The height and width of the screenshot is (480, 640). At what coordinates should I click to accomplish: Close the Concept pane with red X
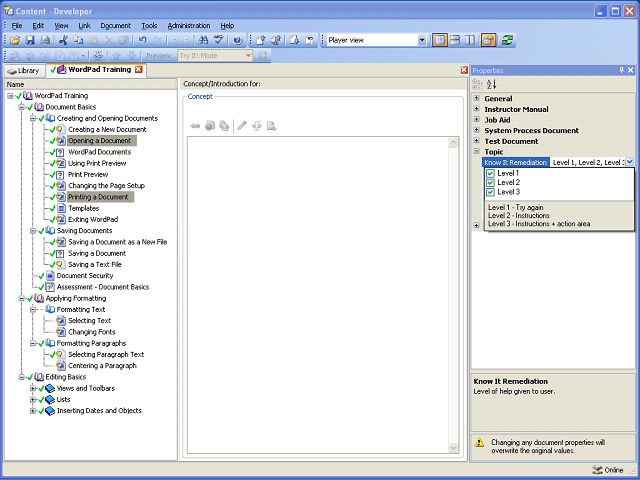pyautogui.click(x=464, y=70)
